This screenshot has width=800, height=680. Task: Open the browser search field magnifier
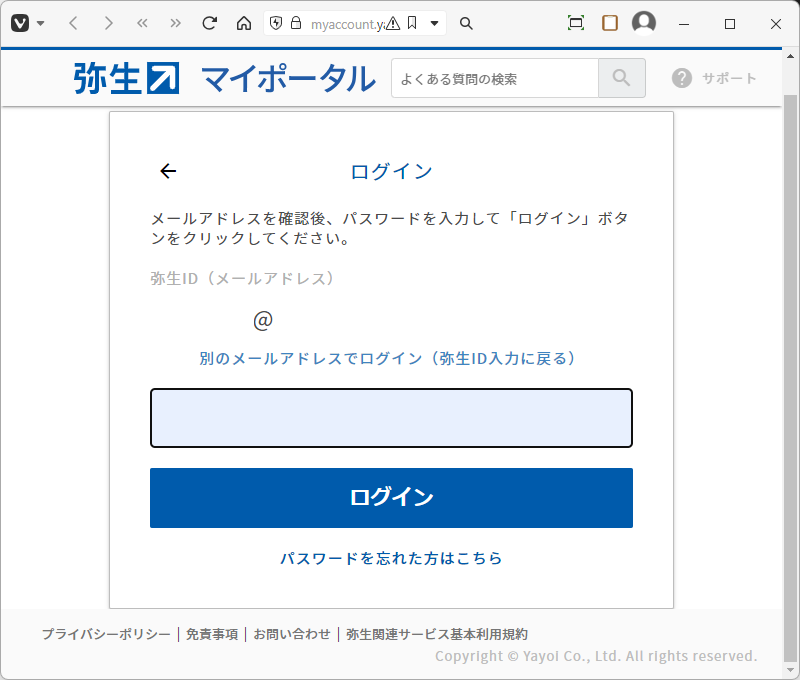(466, 23)
